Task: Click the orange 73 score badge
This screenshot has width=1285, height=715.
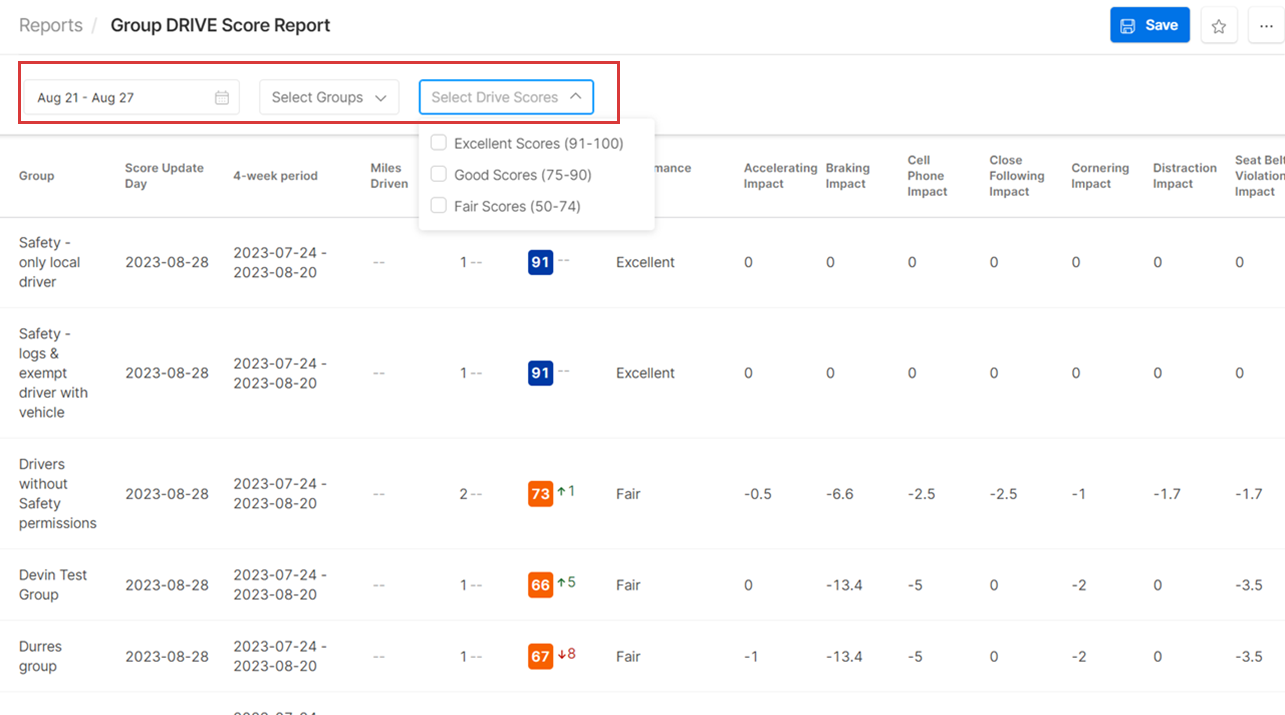Action: [x=540, y=494]
